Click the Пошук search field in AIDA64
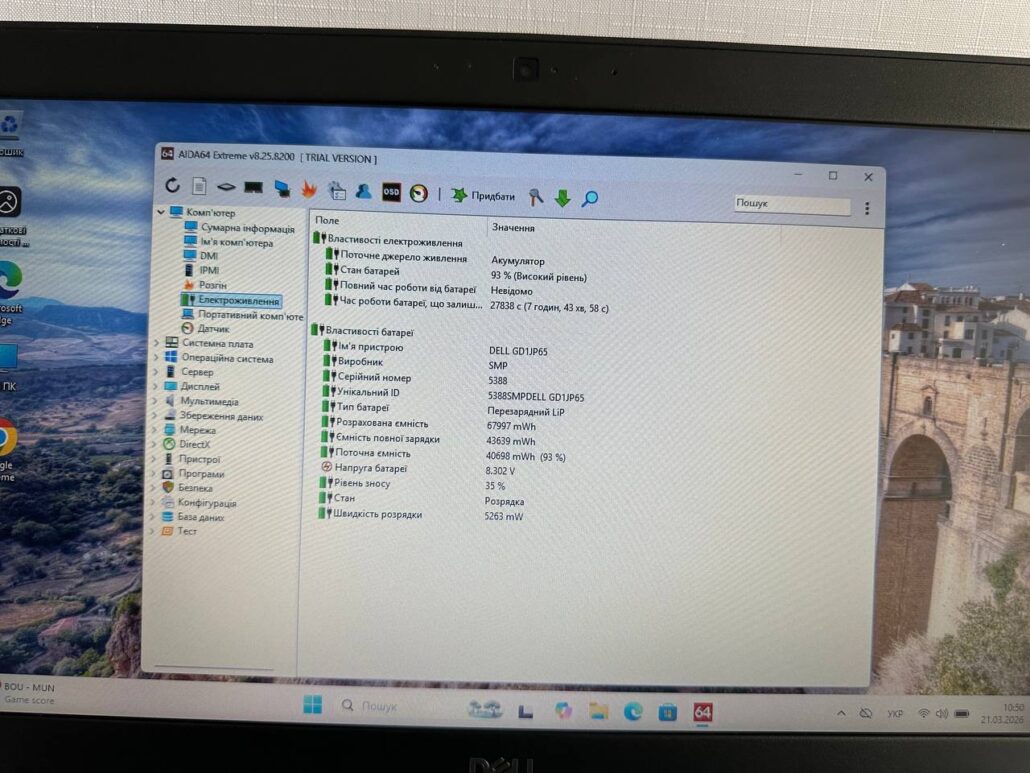Viewport: 1030px width, 773px height. click(790, 204)
